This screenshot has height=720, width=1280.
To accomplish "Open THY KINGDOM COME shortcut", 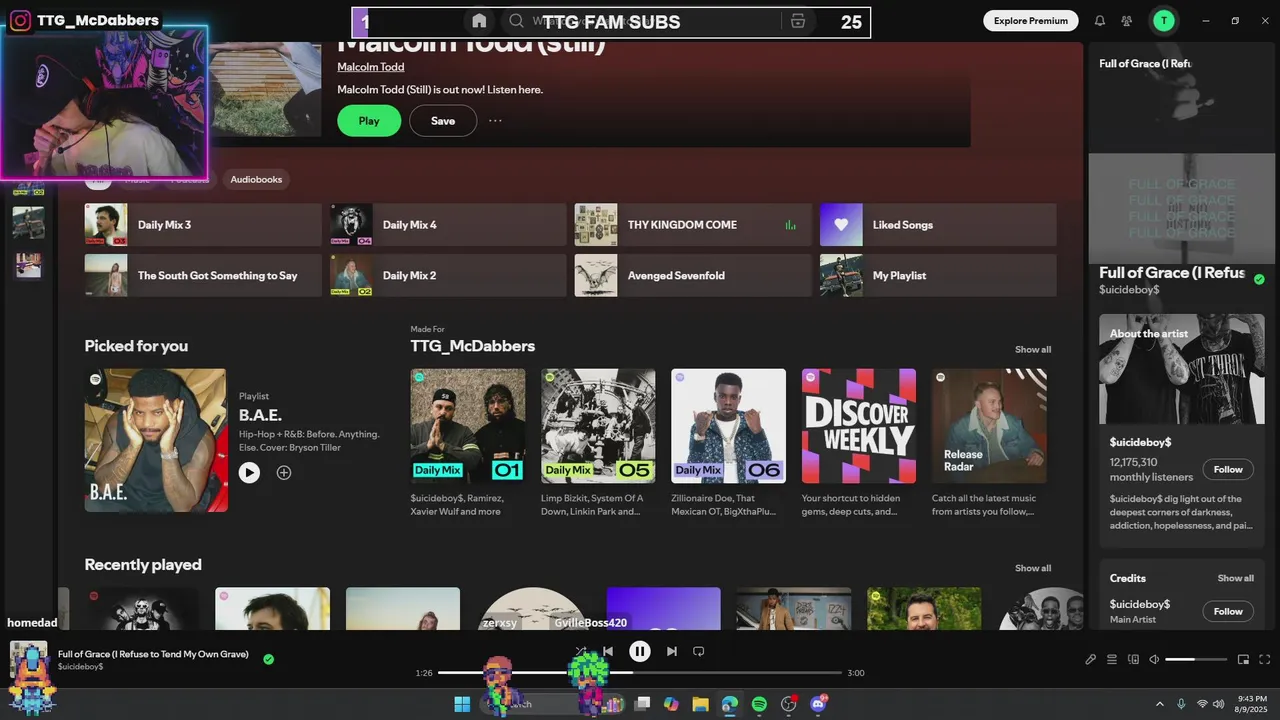I will tap(693, 225).
